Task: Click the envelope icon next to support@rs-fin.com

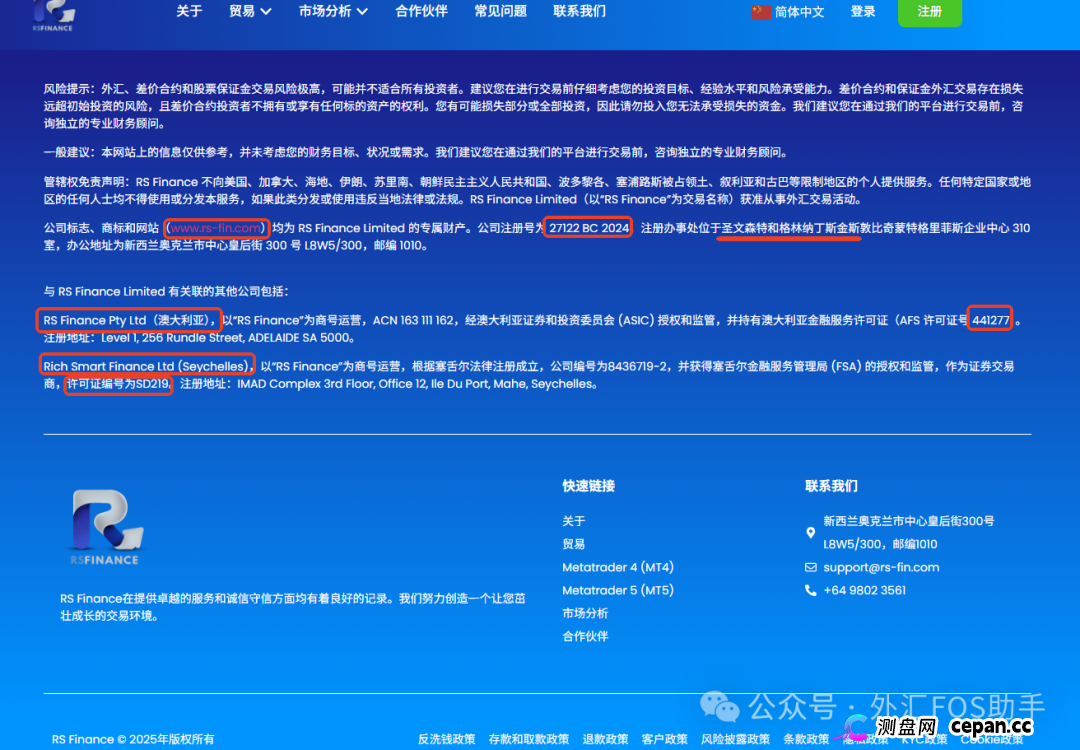Action: [x=811, y=567]
